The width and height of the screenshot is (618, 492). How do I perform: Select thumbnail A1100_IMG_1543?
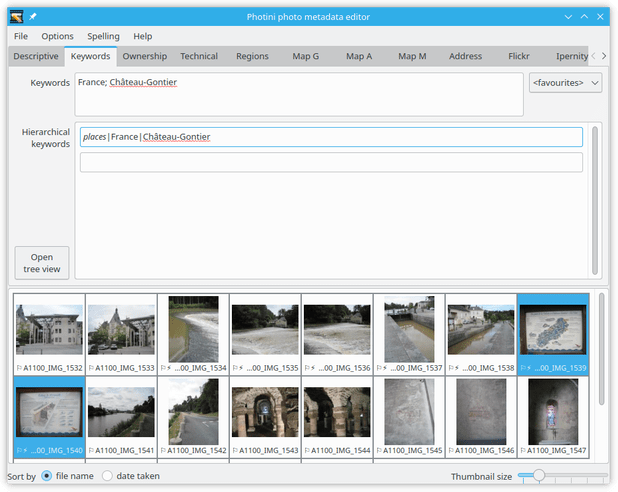(265, 416)
